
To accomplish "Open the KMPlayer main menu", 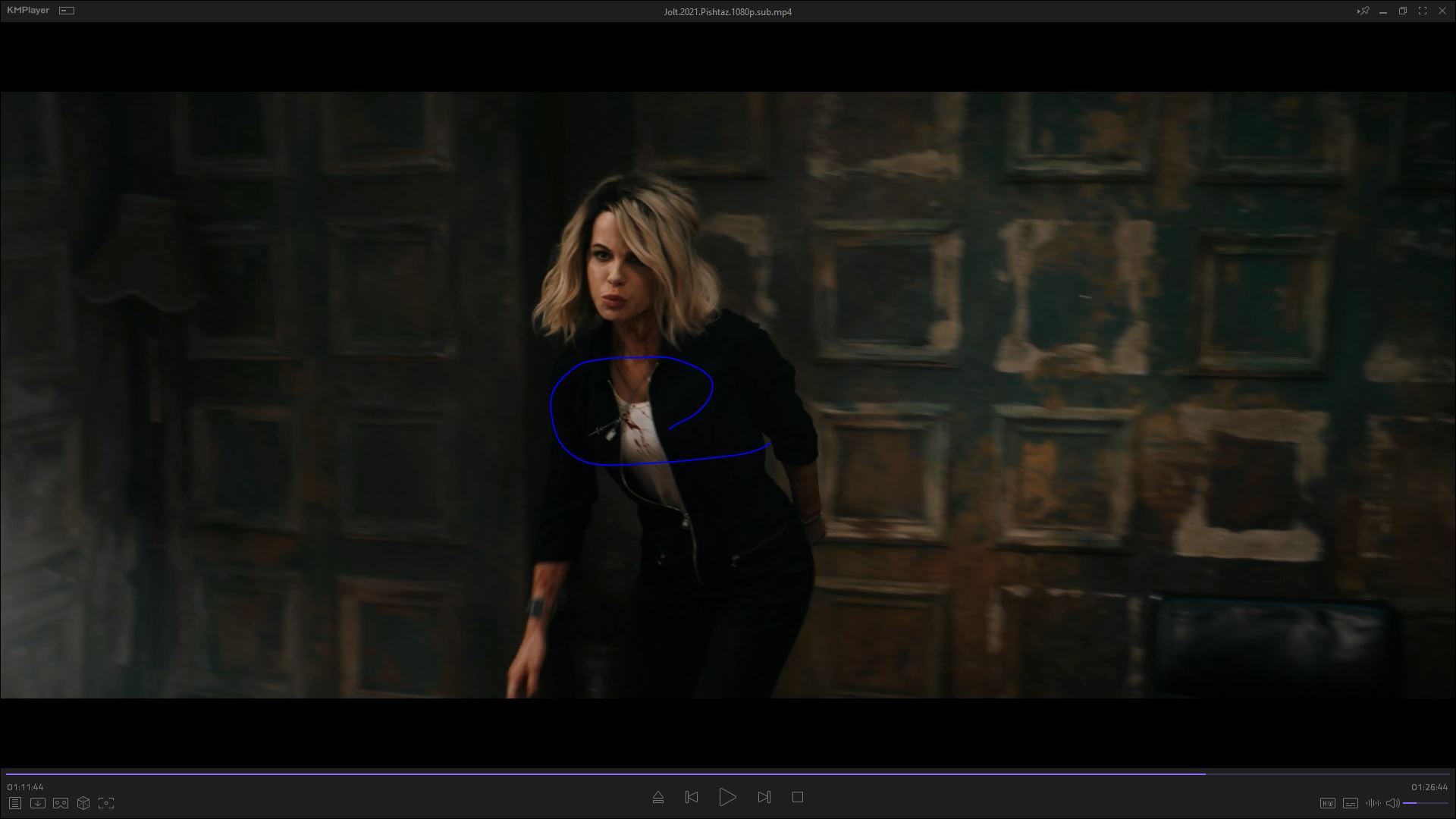I will pos(28,11).
